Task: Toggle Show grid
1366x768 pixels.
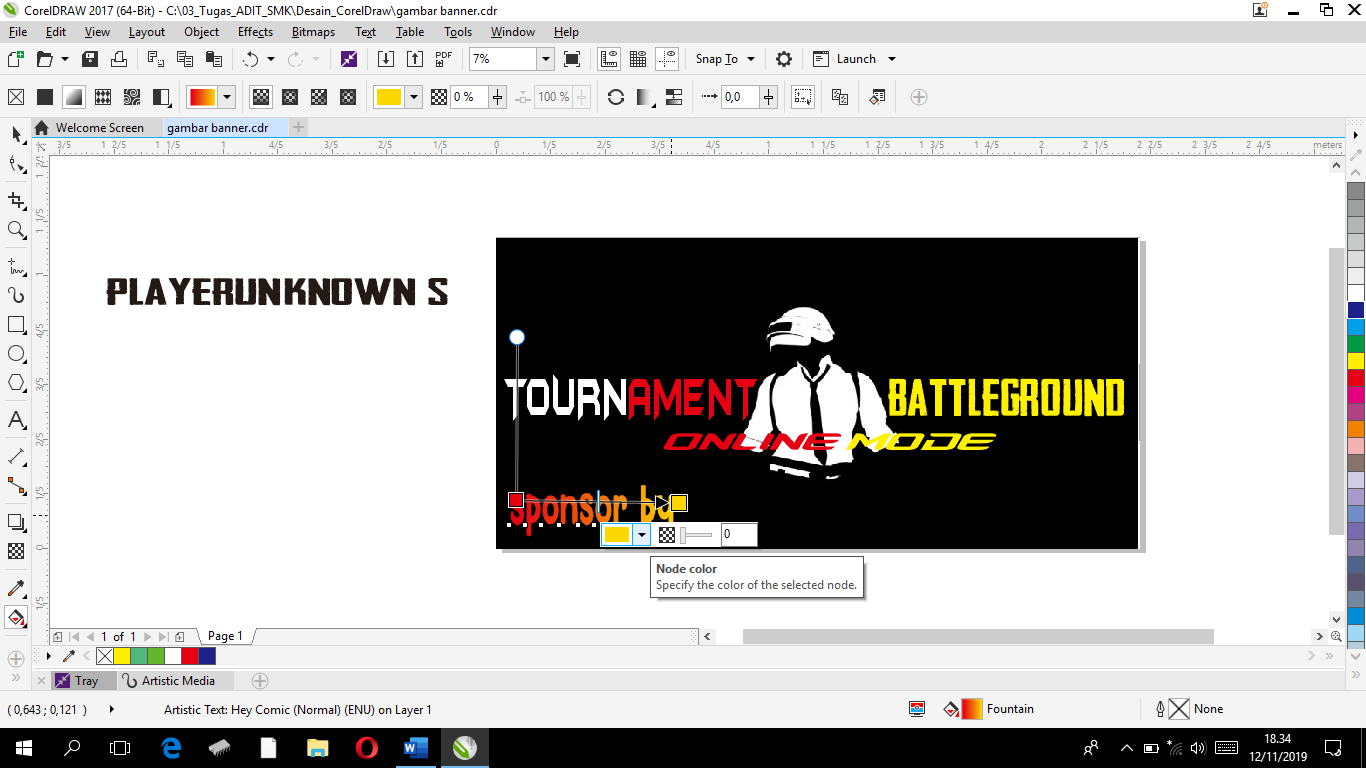Action: click(638, 59)
